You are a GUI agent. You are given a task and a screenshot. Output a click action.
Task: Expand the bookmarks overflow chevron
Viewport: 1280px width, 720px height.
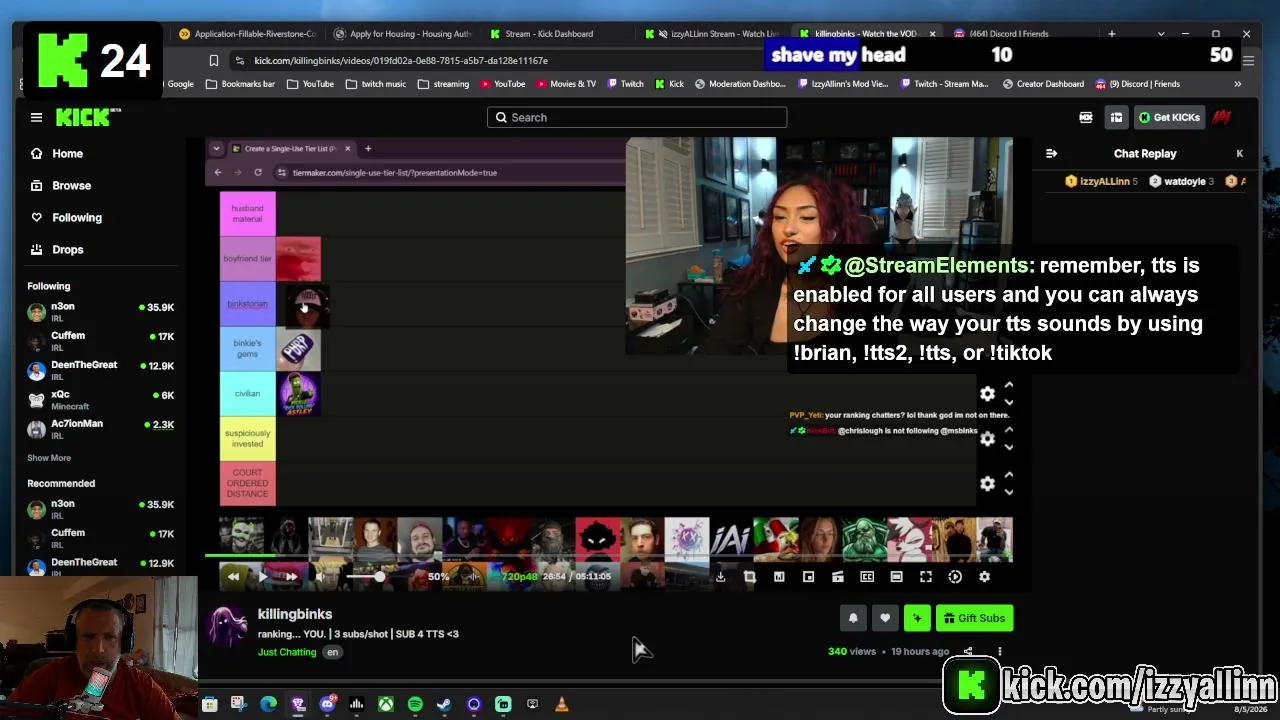1237,84
